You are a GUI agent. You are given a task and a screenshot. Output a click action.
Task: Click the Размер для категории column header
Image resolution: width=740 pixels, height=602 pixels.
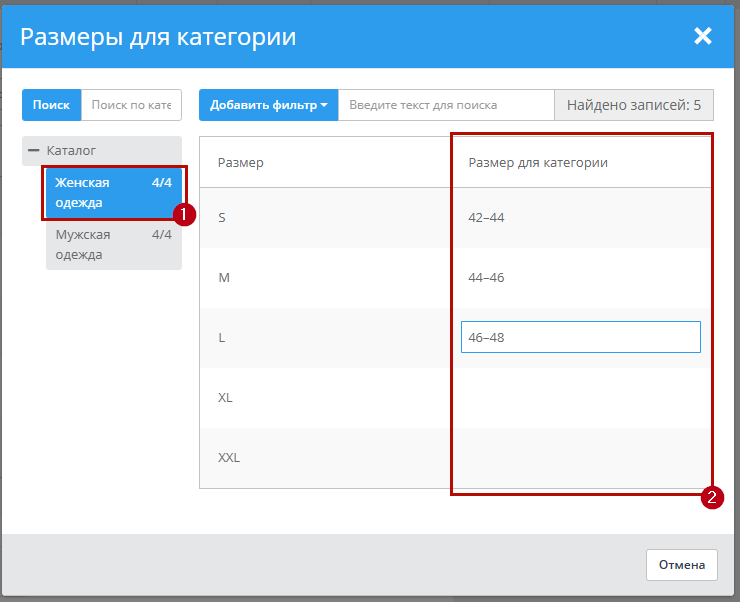click(x=538, y=162)
